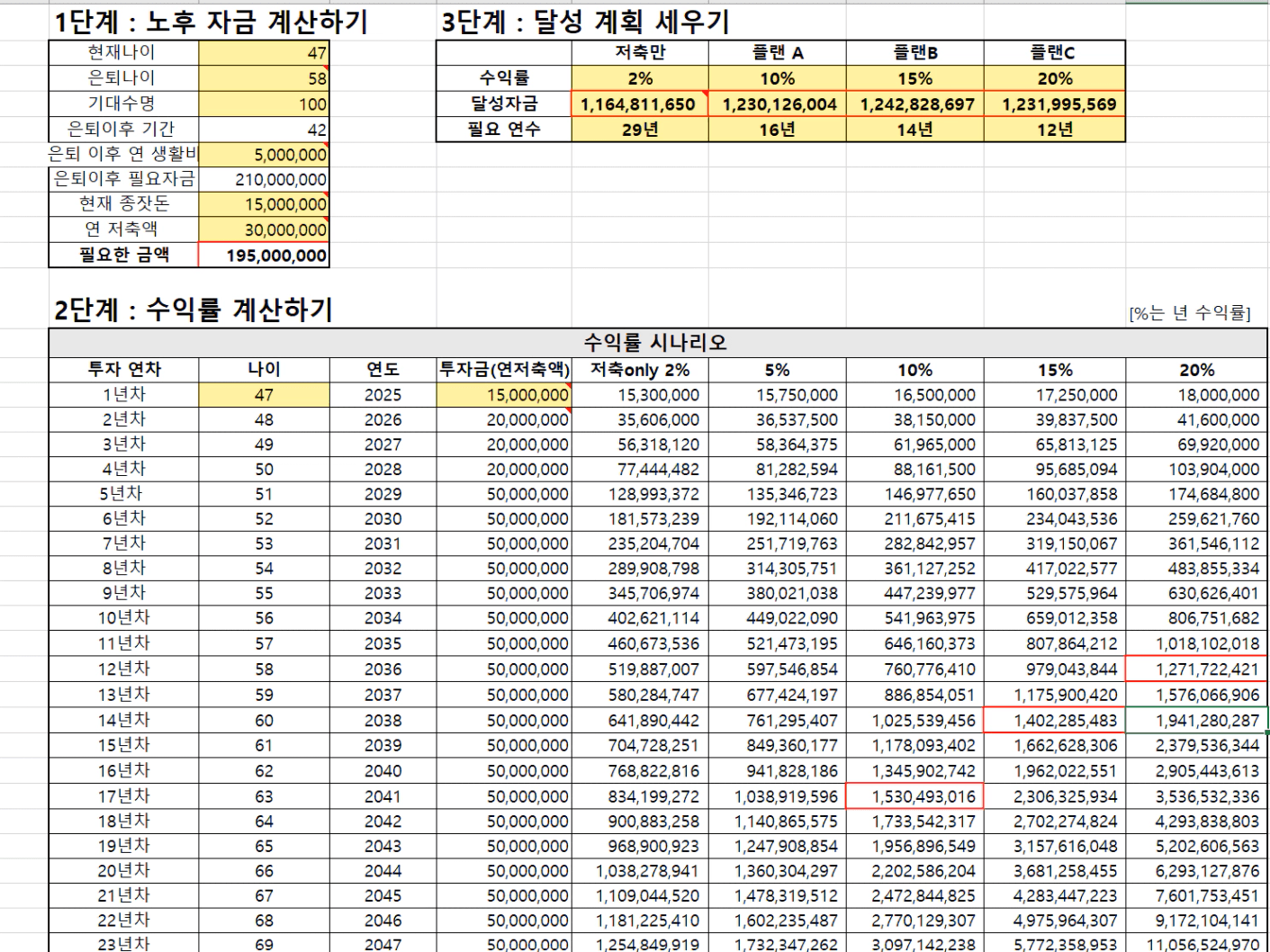
Task: Select the 현재나이 value cell 47
Action: pyautogui.click(x=264, y=52)
